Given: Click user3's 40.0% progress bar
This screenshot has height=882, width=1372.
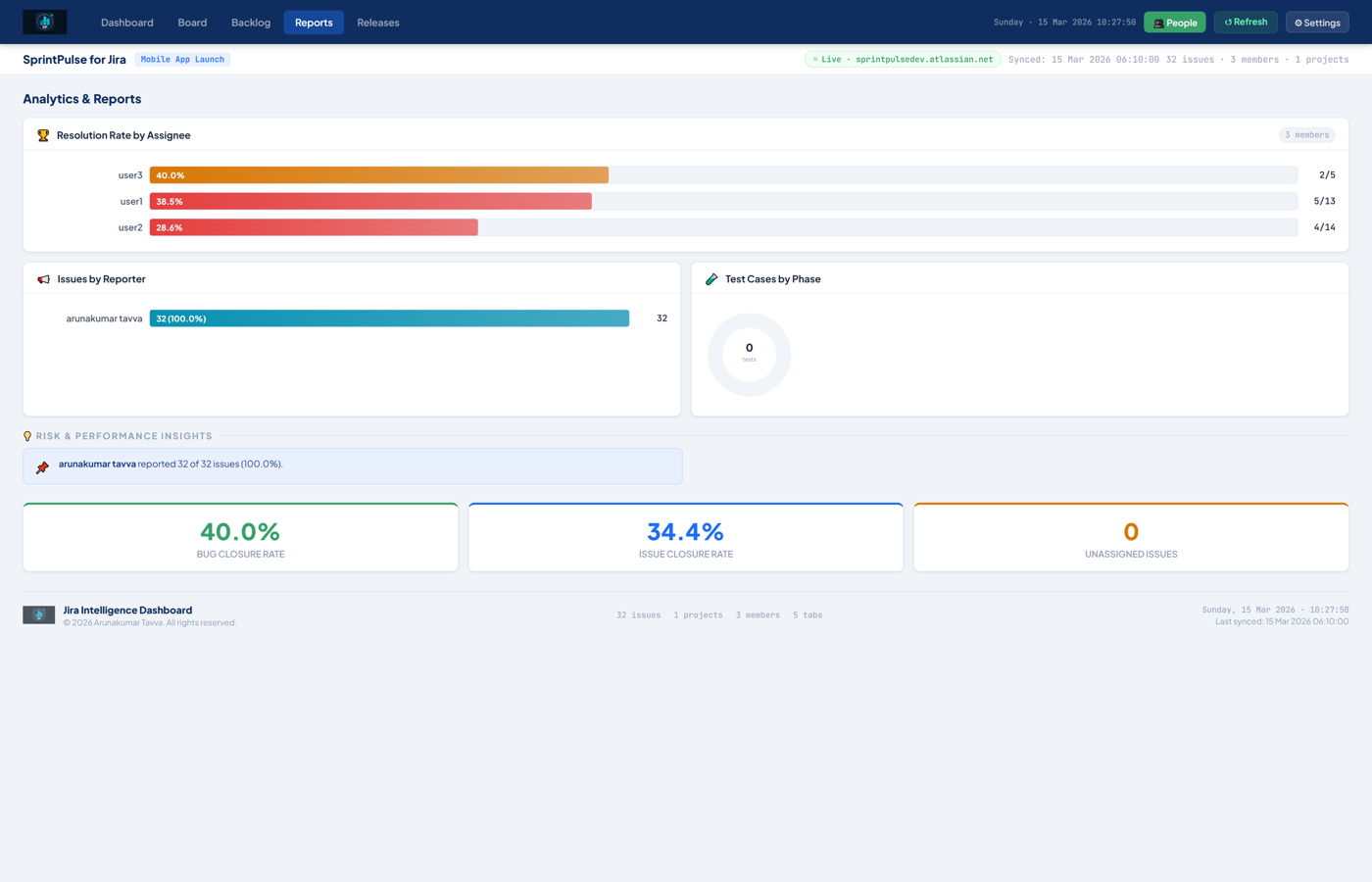Looking at the screenshot, I should 380,174.
